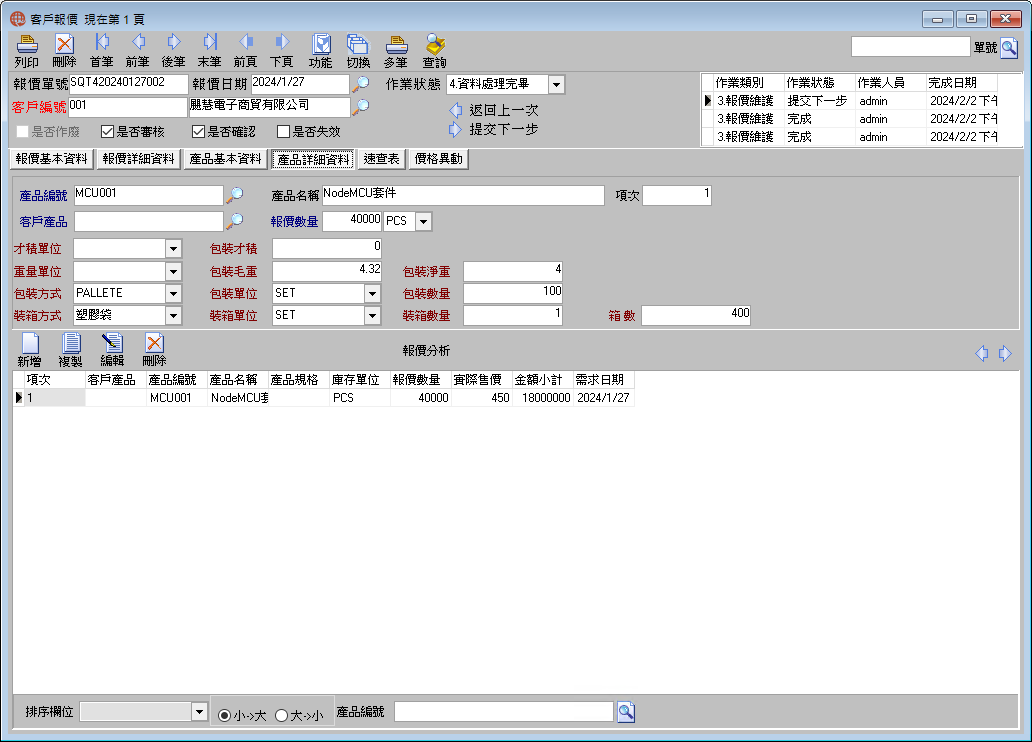
Task: Open the 包裝方式 PALLETE dropdown
Action: (173, 293)
